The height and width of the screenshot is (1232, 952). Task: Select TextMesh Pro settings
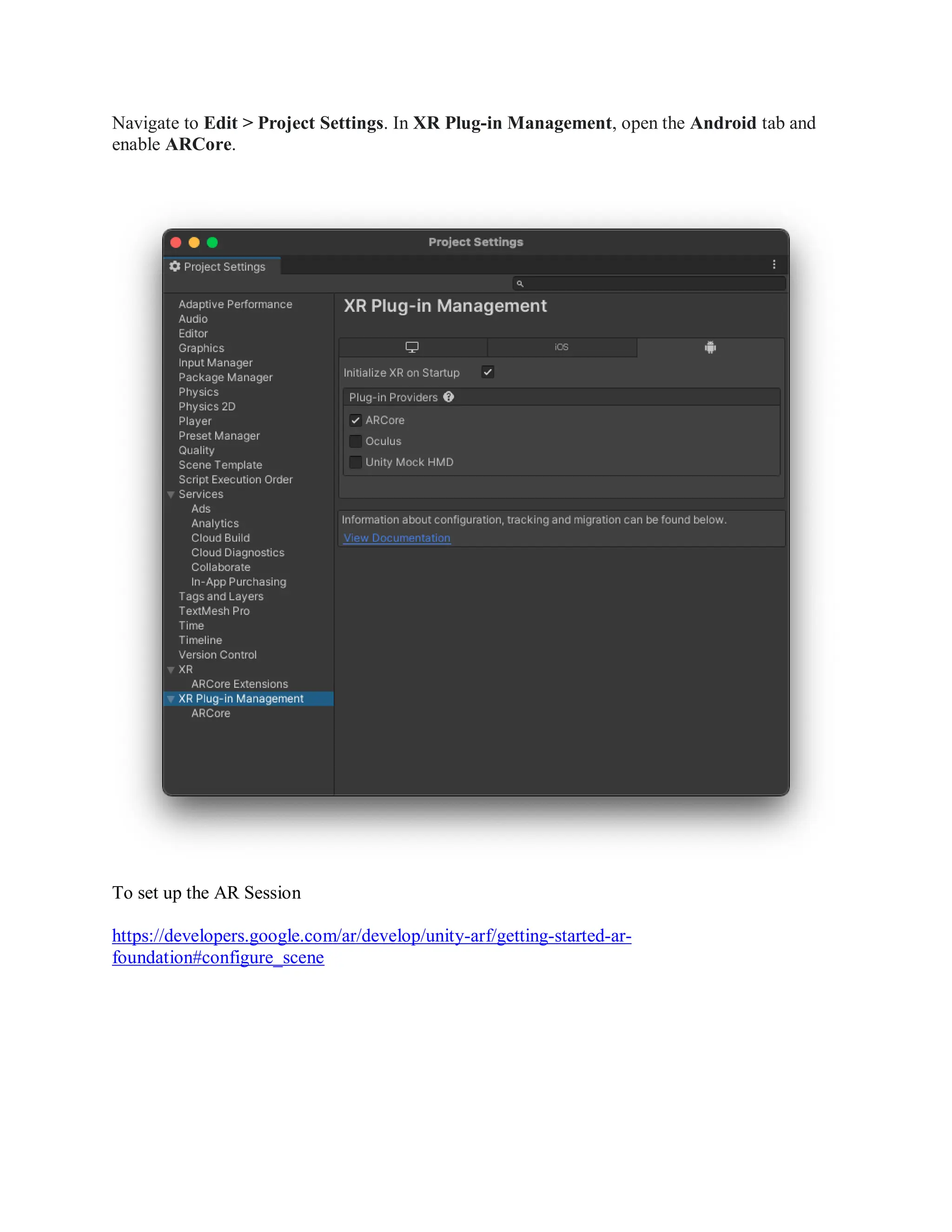(214, 611)
